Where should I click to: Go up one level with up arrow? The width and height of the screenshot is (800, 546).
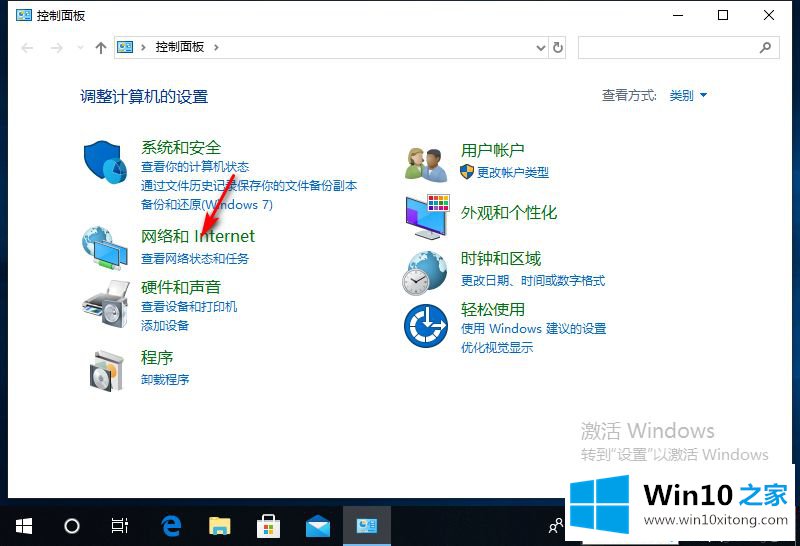click(x=100, y=47)
